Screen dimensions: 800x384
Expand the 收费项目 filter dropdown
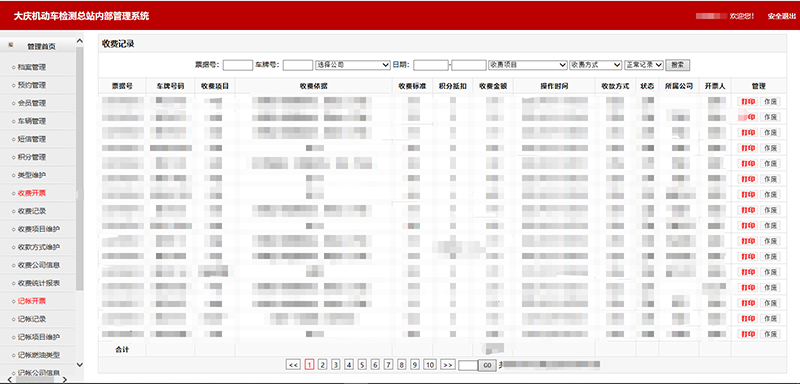528,65
